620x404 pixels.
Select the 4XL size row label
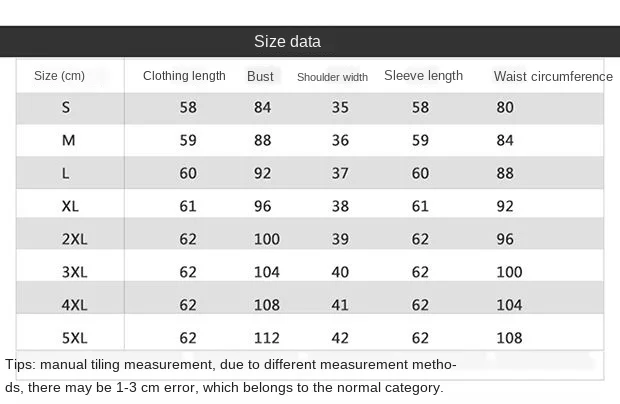click(74, 305)
